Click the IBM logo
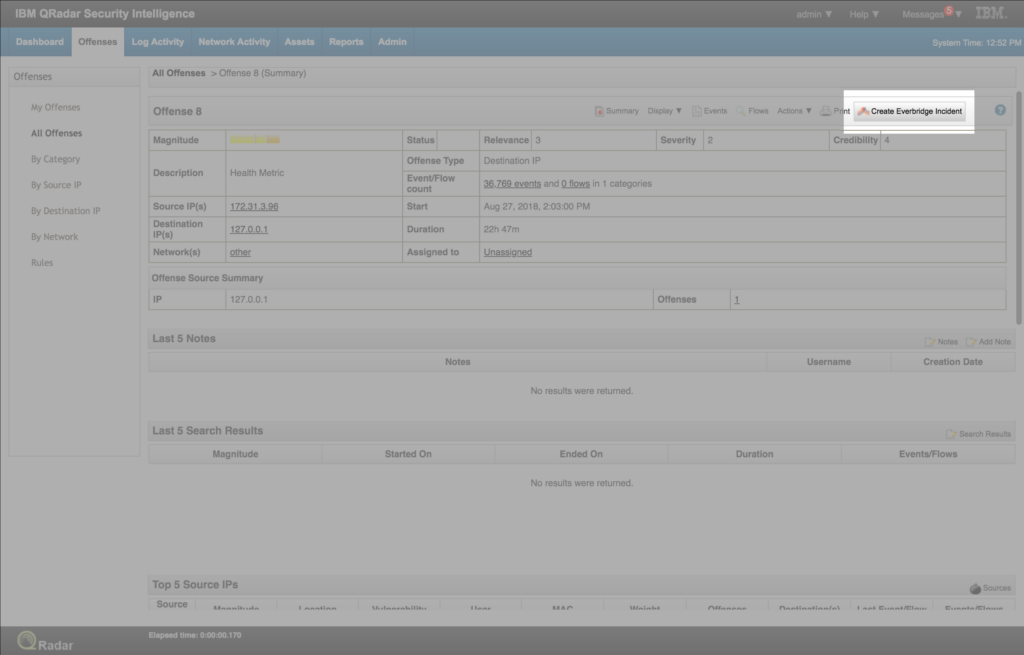This screenshot has height=655, width=1024. pos(991,13)
